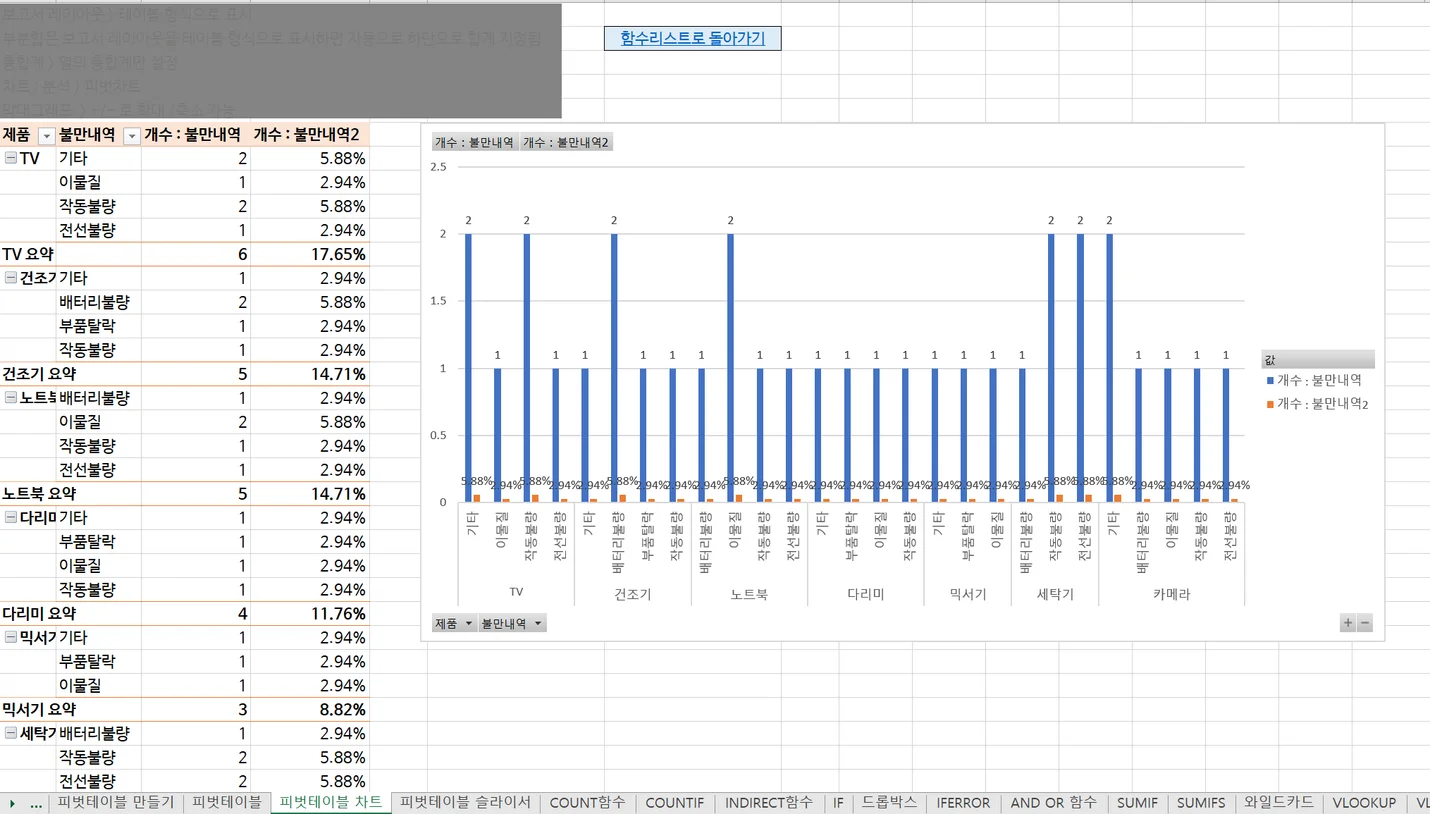Switch to SUMIF sheet tab
The height and width of the screenshot is (814, 1430).
1138,803
